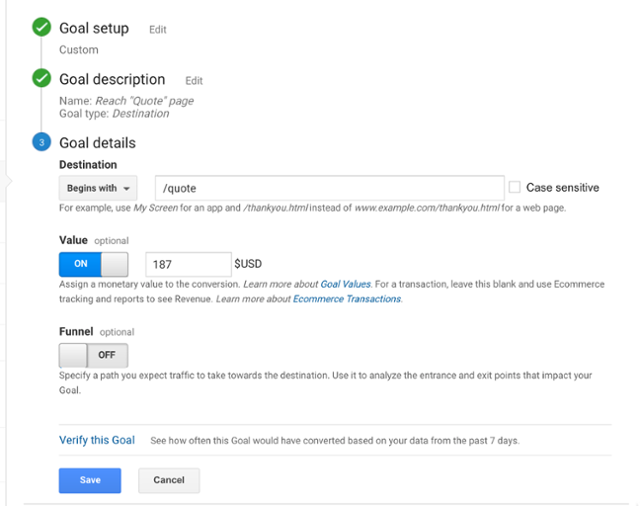This screenshot has height=506, width=640.
Task: Open the Begins with match type dropdown
Action: point(101,188)
